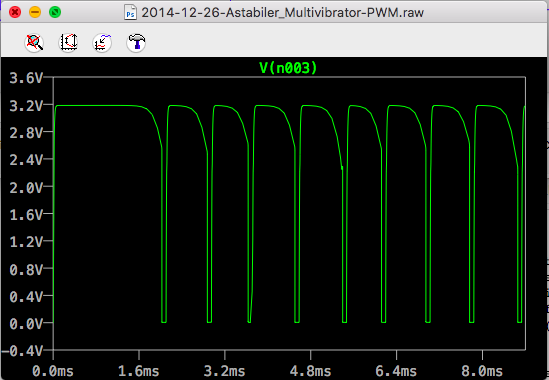Click the 1.6V vertical axis label
Viewport: 549px width, 380px height.
pyautogui.click(x=26, y=215)
